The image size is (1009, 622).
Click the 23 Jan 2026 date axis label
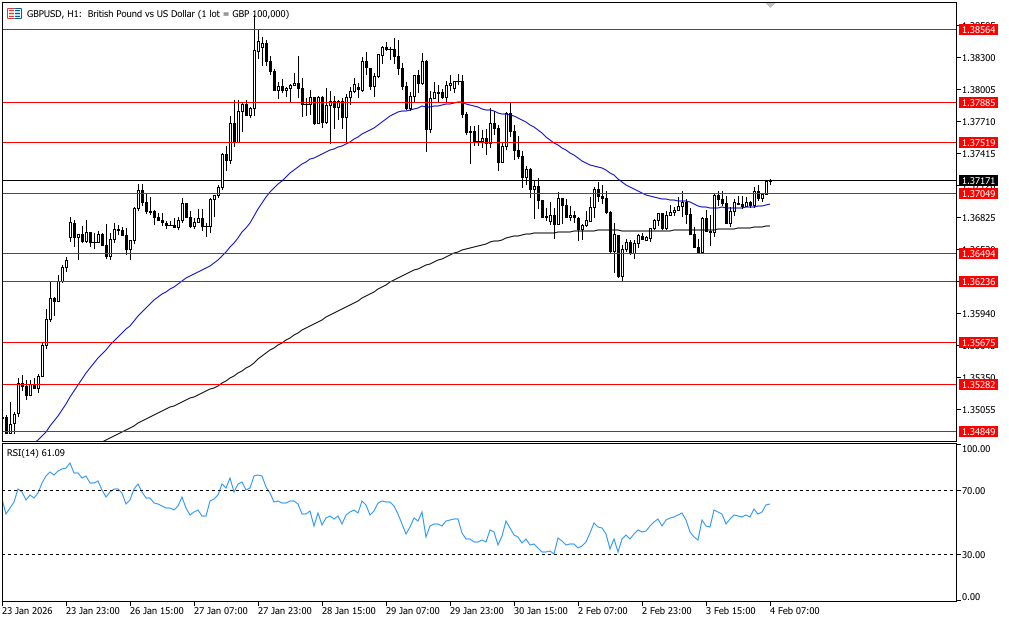tap(28, 610)
